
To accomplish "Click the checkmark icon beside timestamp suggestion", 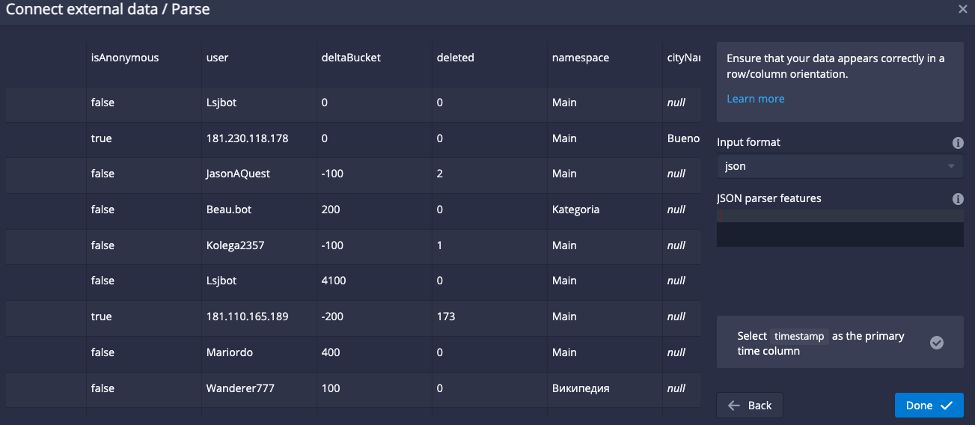I will pos(936,343).
